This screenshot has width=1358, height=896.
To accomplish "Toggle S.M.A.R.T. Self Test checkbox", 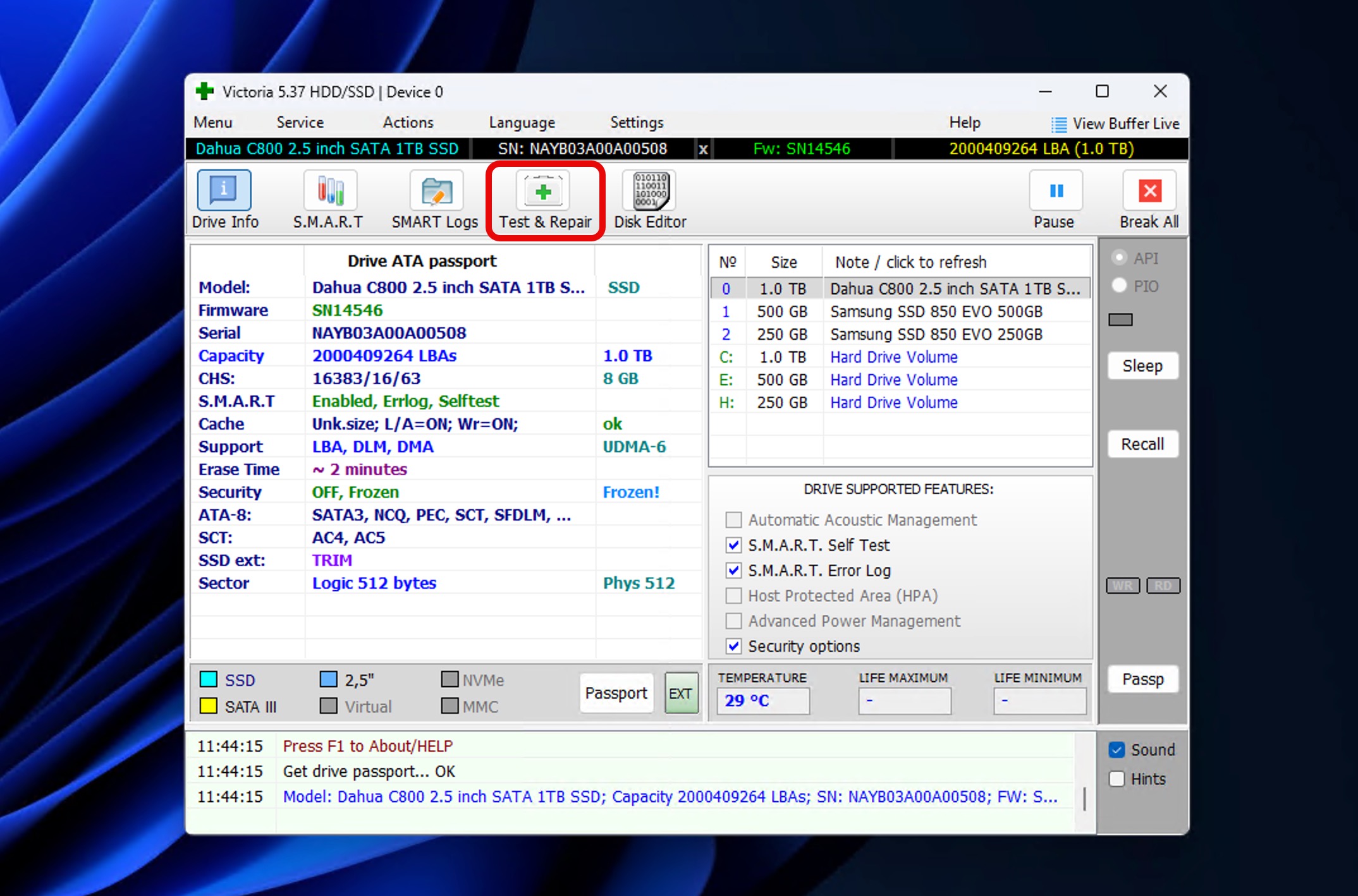I will 733,545.
